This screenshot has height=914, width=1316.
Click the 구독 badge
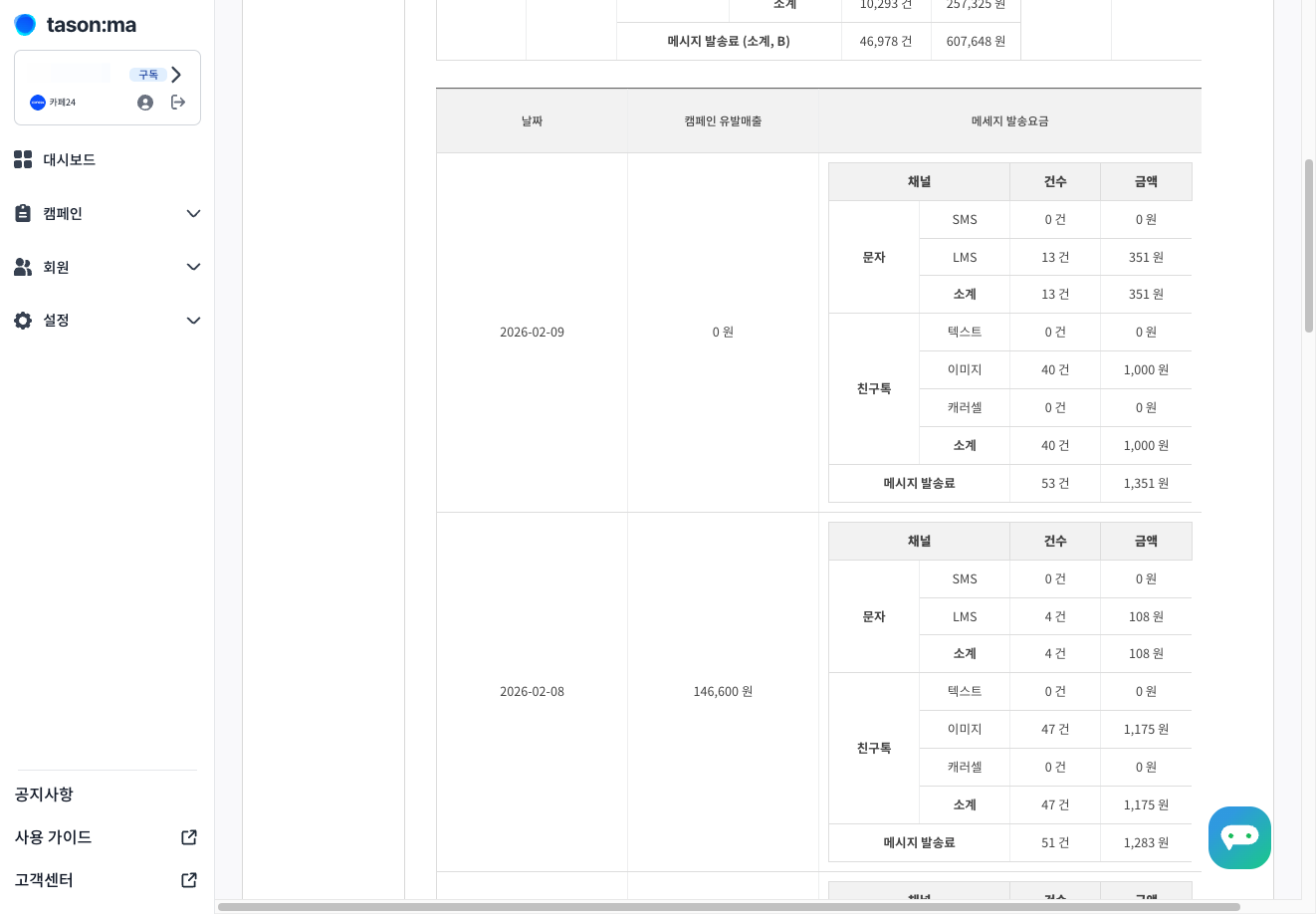[148, 75]
